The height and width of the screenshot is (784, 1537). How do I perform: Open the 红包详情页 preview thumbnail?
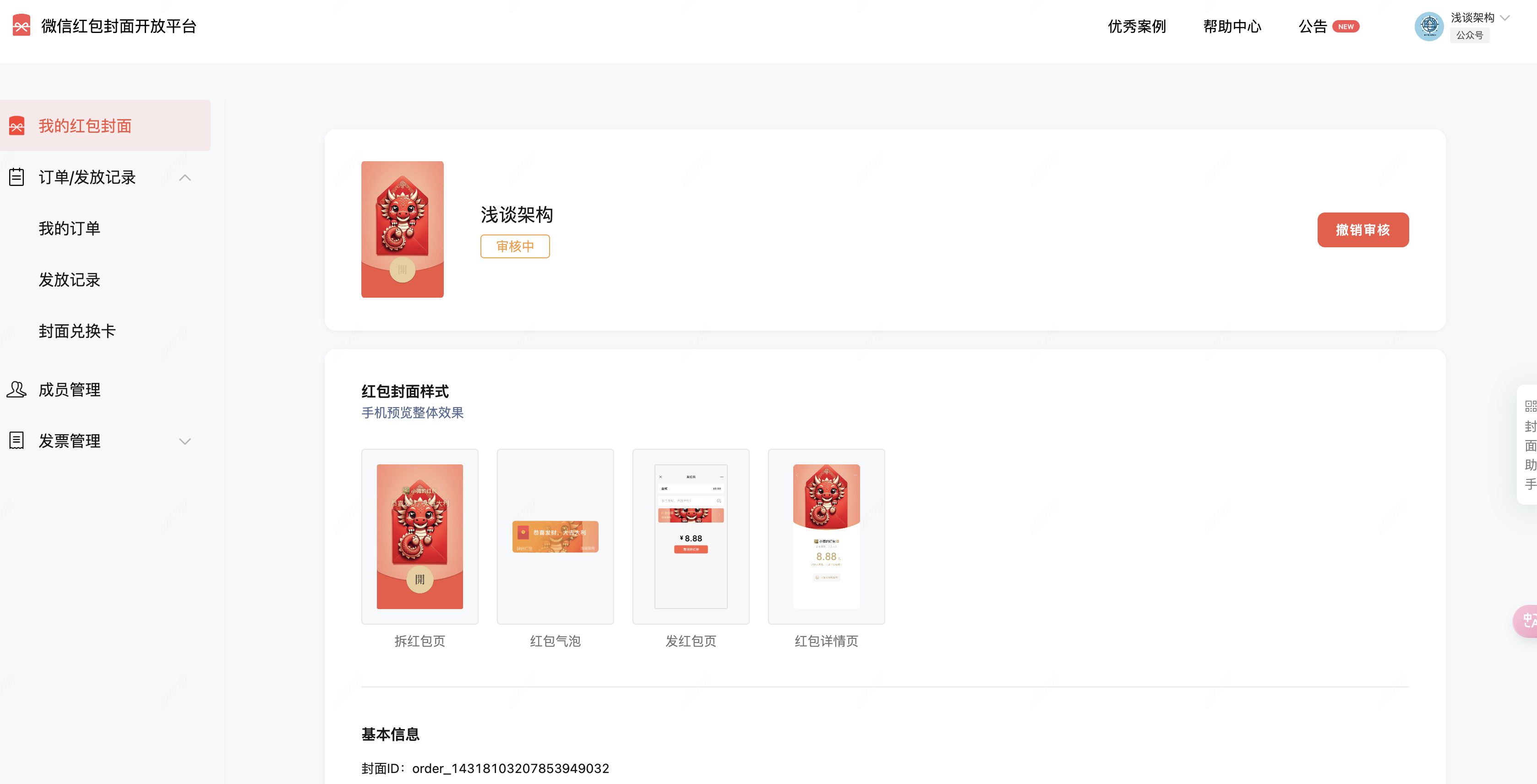coord(826,536)
